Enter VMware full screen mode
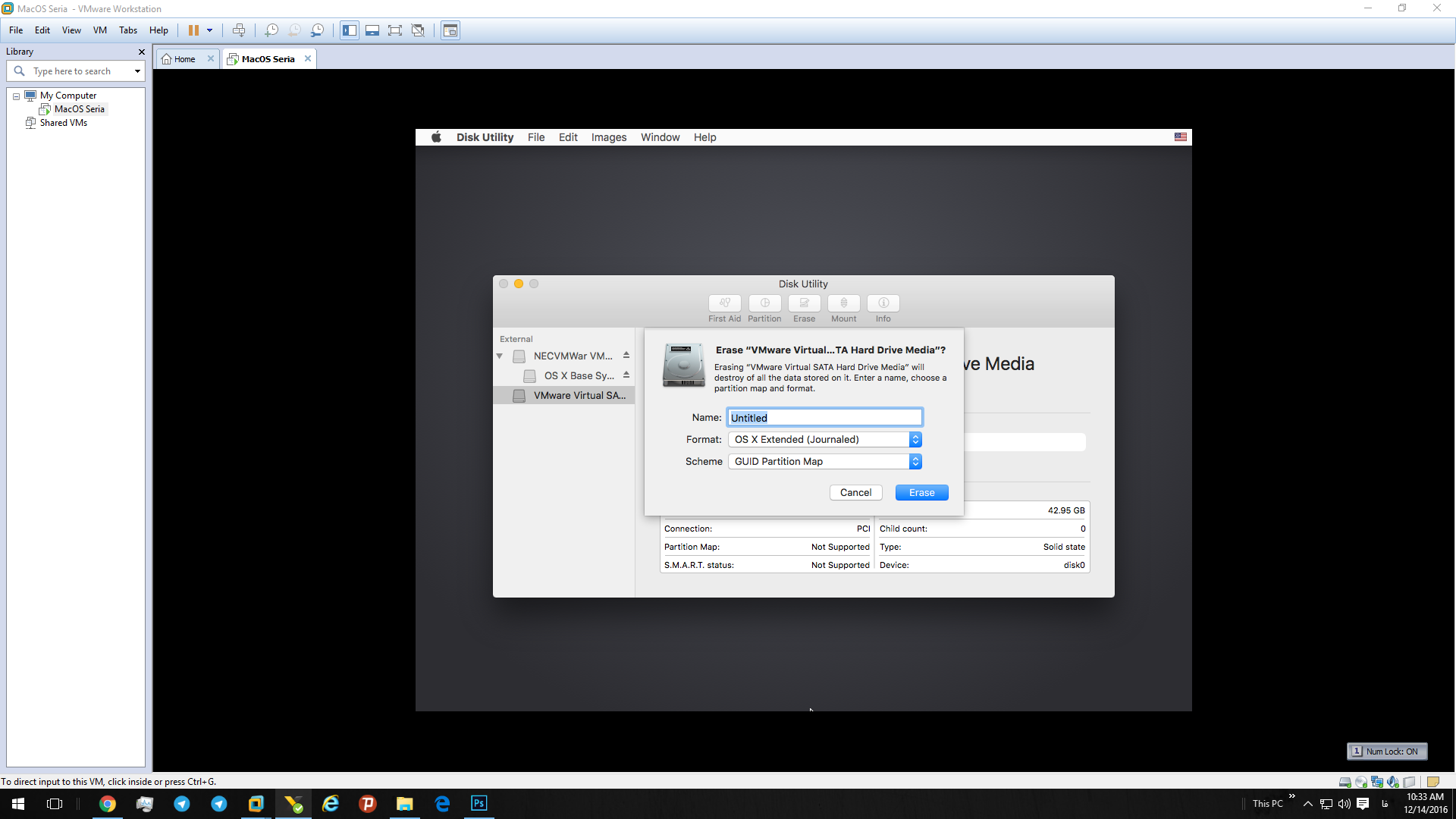 tap(395, 30)
